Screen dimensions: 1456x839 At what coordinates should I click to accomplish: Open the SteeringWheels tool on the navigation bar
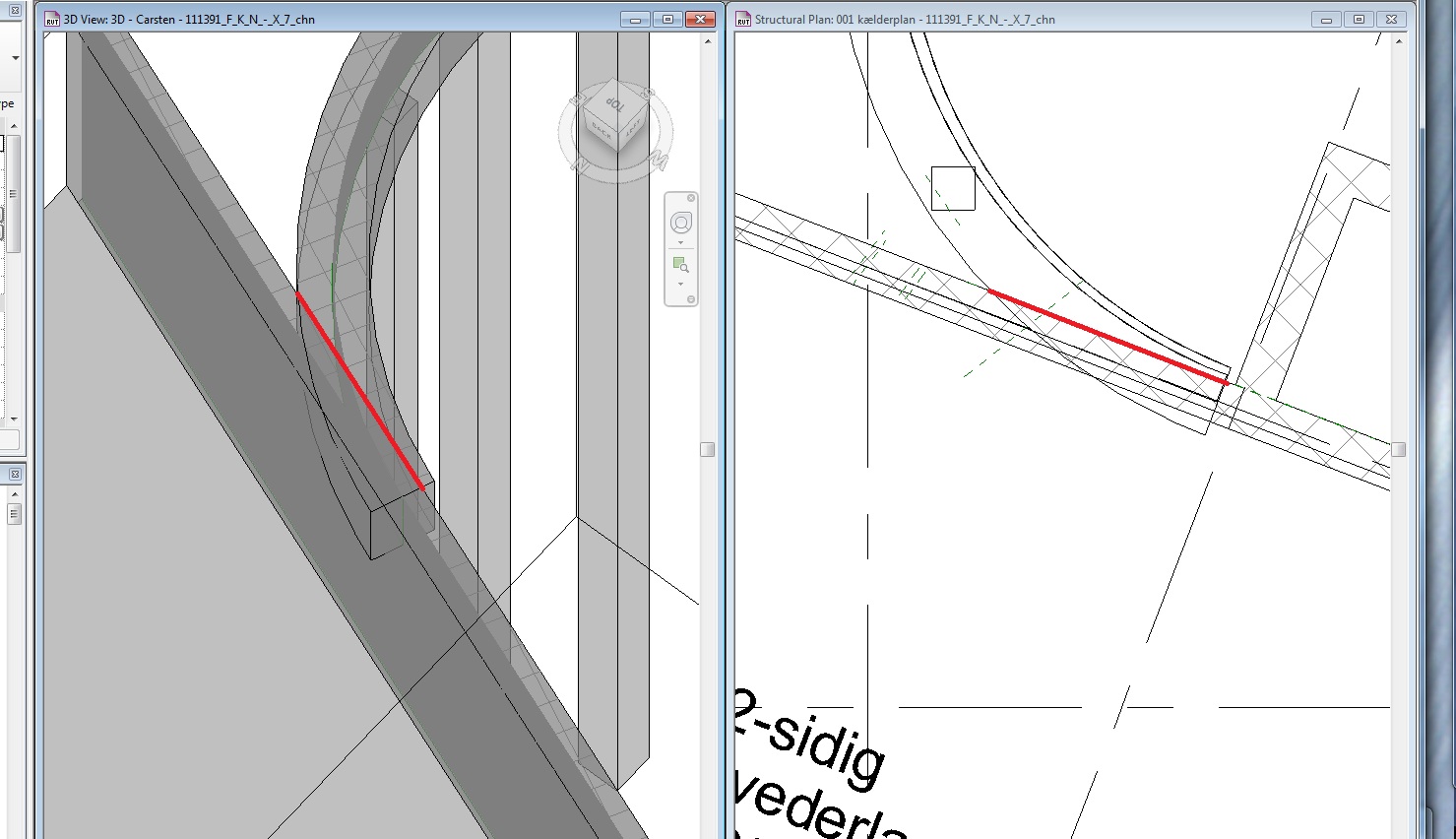tap(681, 224)
